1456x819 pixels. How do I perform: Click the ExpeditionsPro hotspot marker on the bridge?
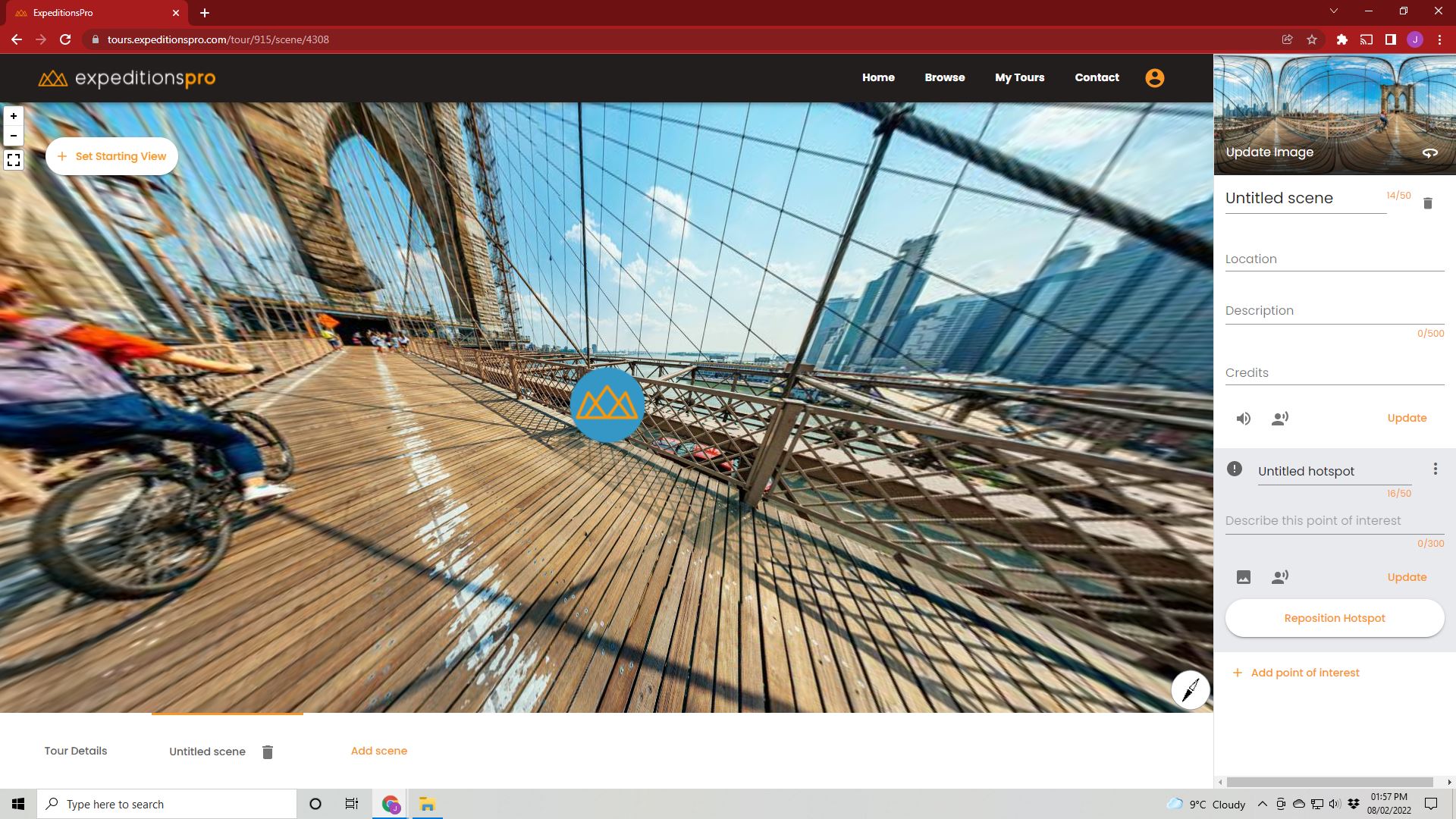(607, 405)
